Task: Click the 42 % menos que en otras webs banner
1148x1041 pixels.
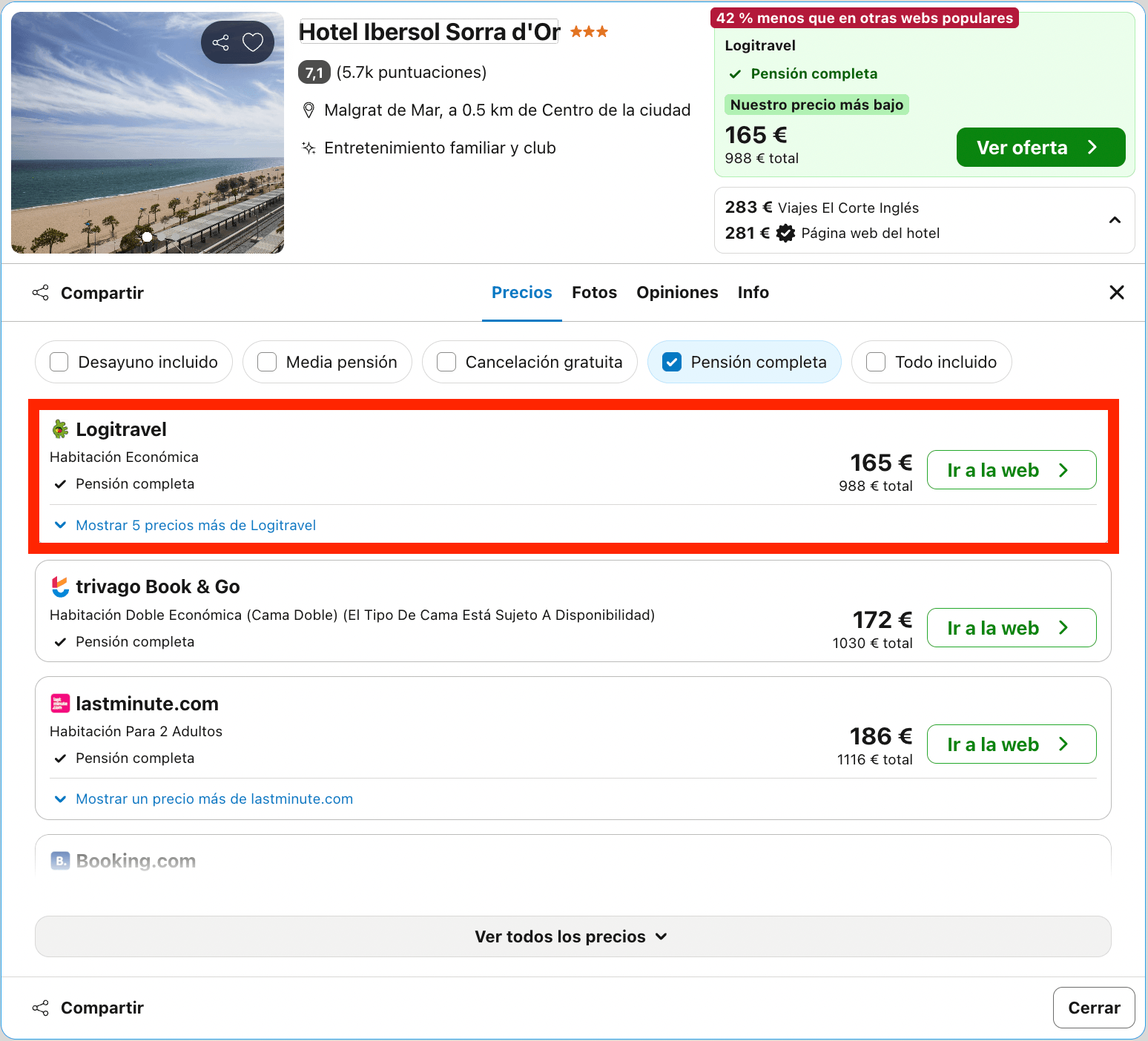Action: [x=865, y=18]
